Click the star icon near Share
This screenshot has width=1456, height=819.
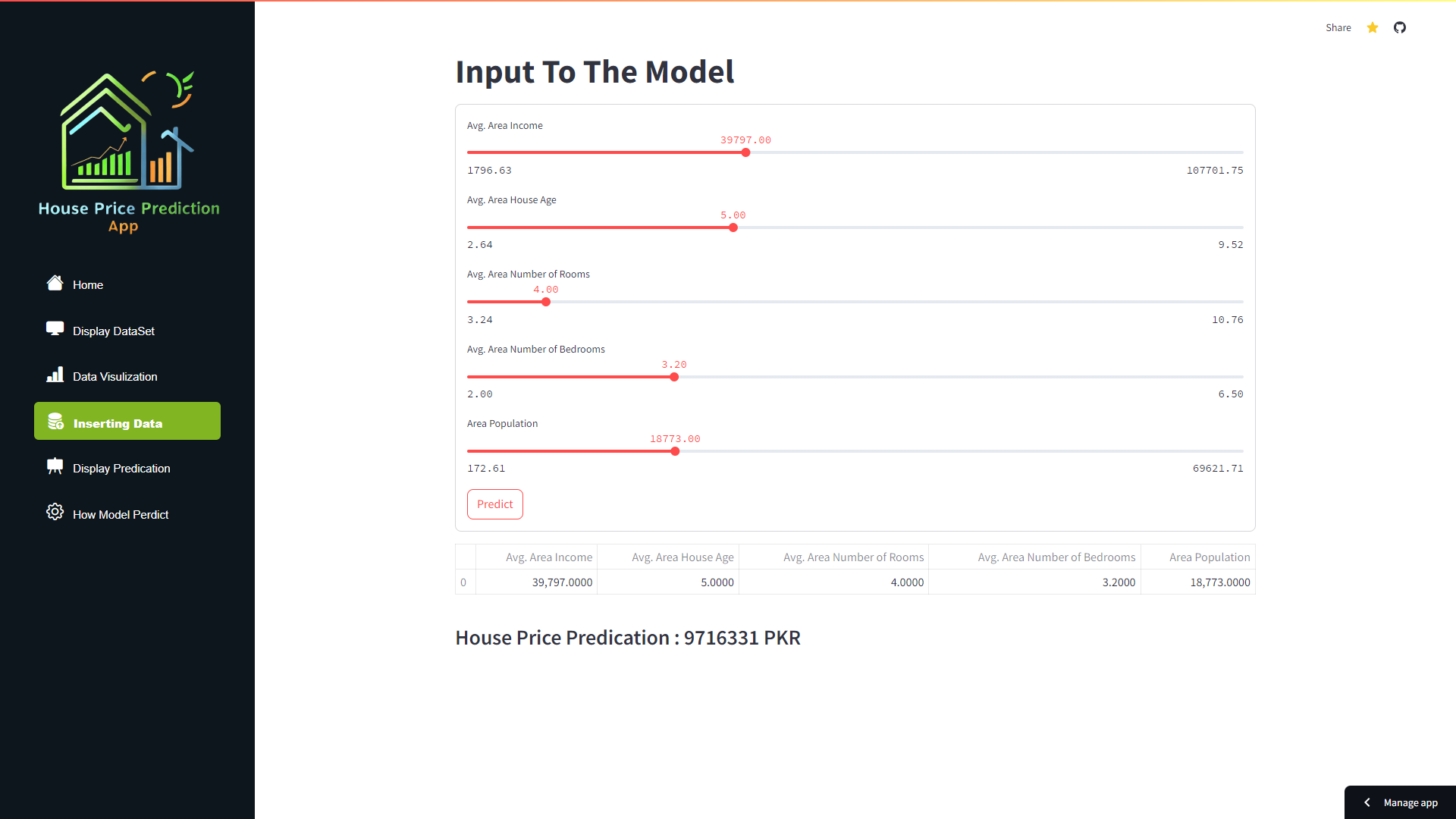point(1372,27)
